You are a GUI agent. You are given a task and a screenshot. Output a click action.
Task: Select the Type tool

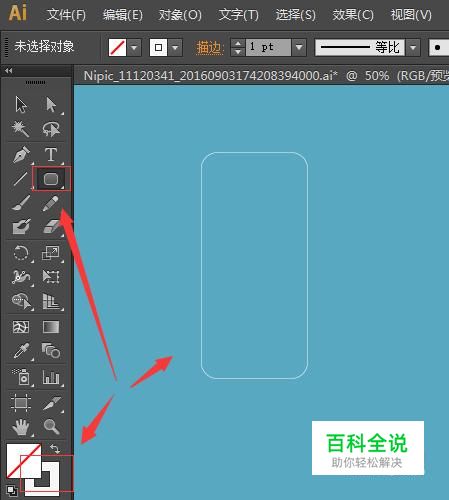coord(51,154)
